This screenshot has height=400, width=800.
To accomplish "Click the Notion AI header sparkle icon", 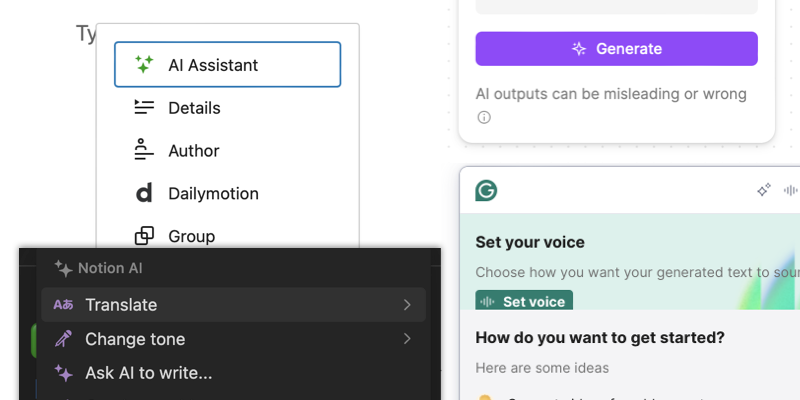I will point(64,268).
